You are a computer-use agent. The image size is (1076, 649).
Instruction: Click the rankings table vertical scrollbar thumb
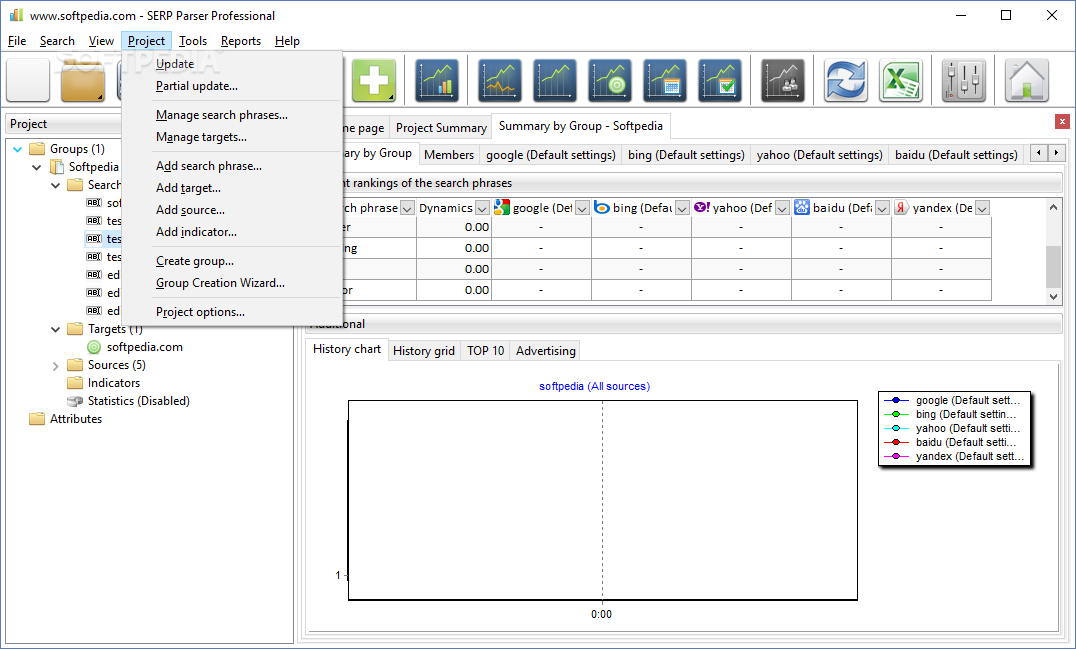(x=1053, y=267)
